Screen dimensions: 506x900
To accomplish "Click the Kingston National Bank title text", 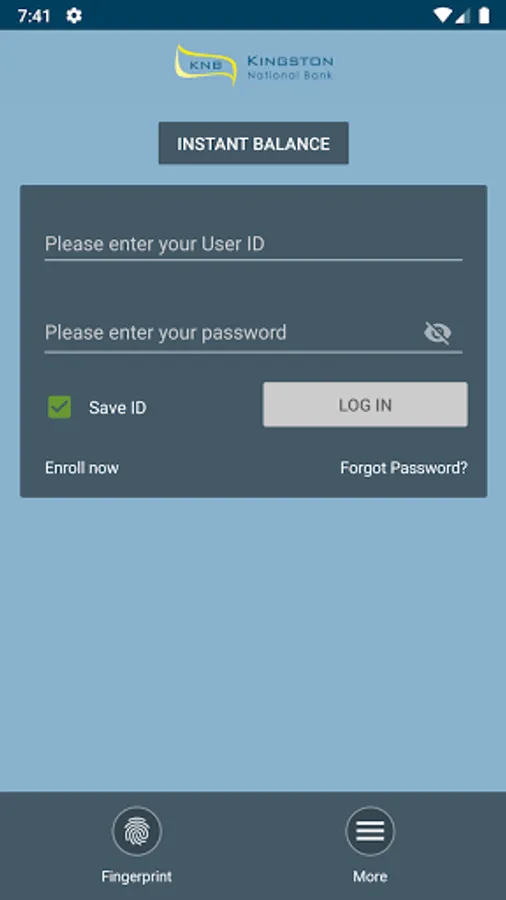I will [290, 67].
